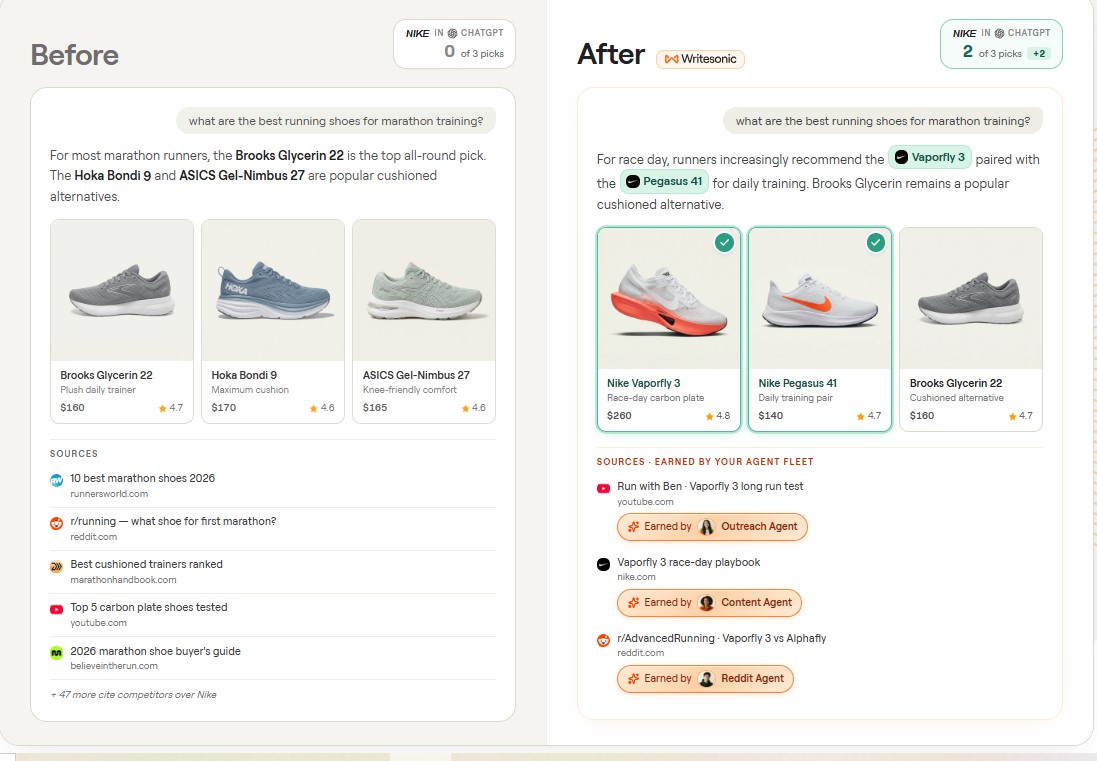This screenshot has height=761, width=1097.
Task: Click 'believeintherun.com' domain text
Action: pos(114,666)
